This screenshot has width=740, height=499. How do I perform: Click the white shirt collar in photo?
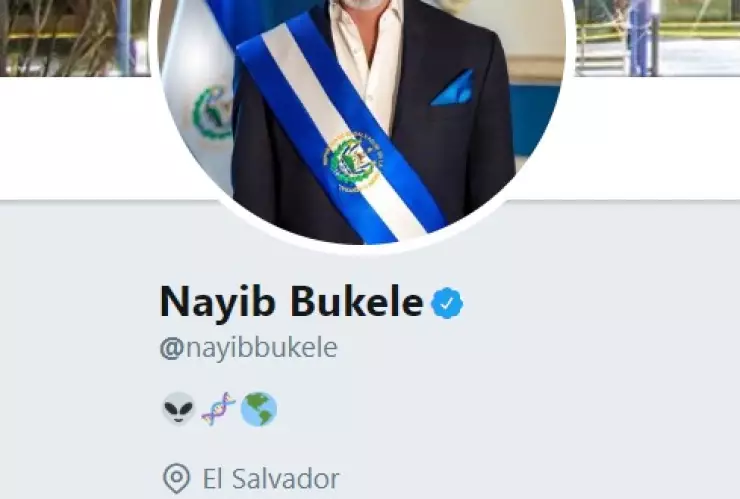coord(366,52)
